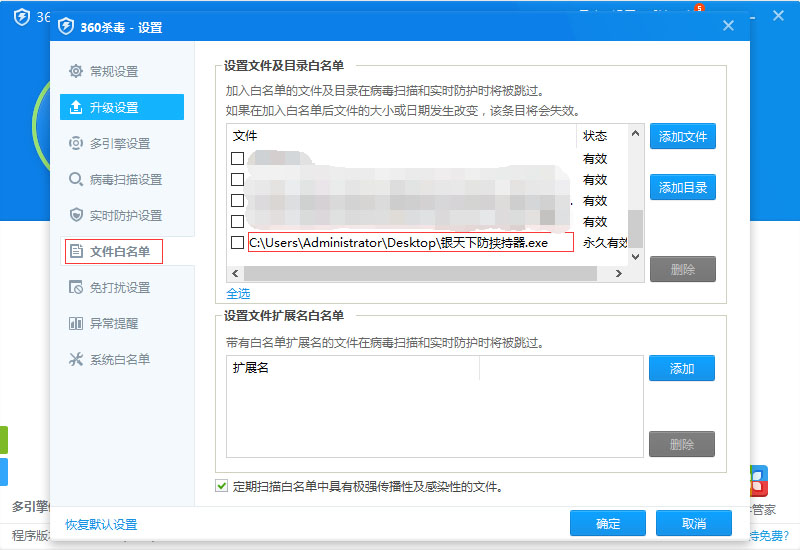Click the 全选 link below file list

(x=238, y=293)
